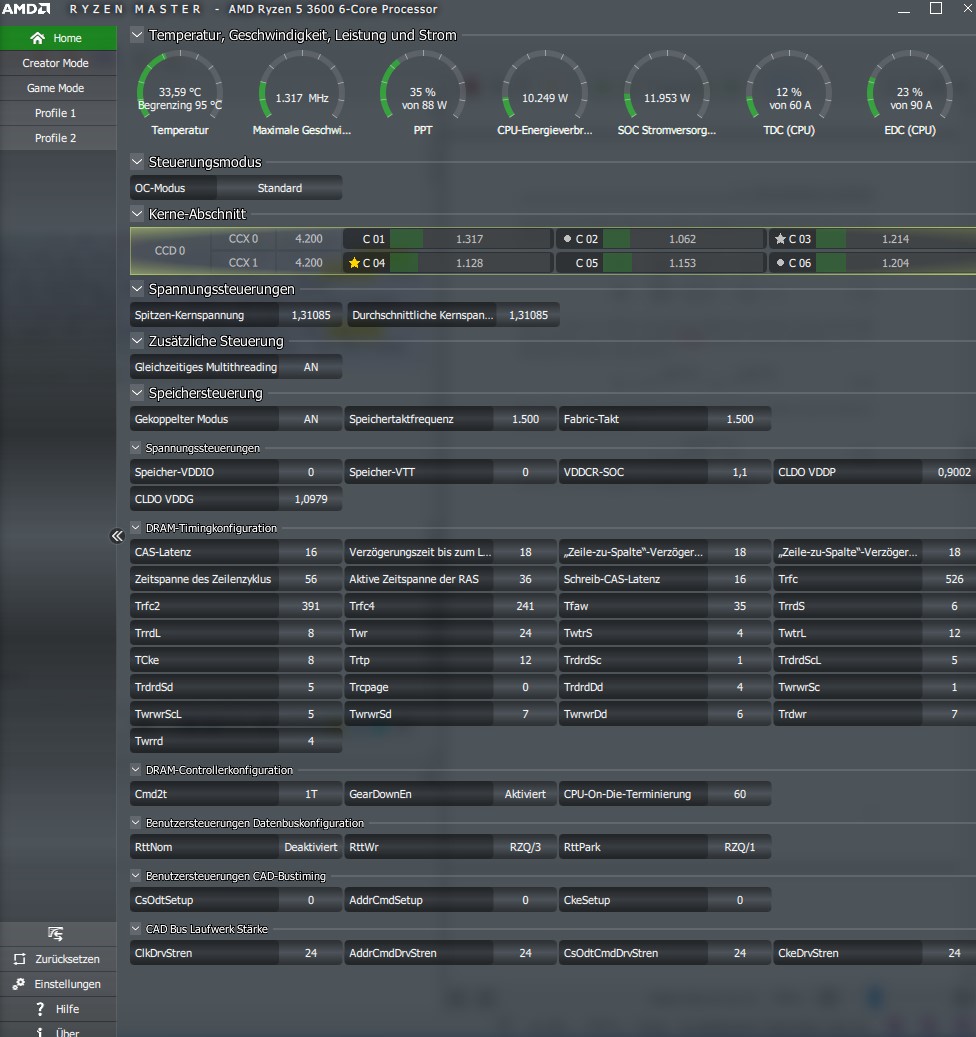
Task: Click Gleichzeitiges Multithreading AN value
Action: (x=311, y=367)
